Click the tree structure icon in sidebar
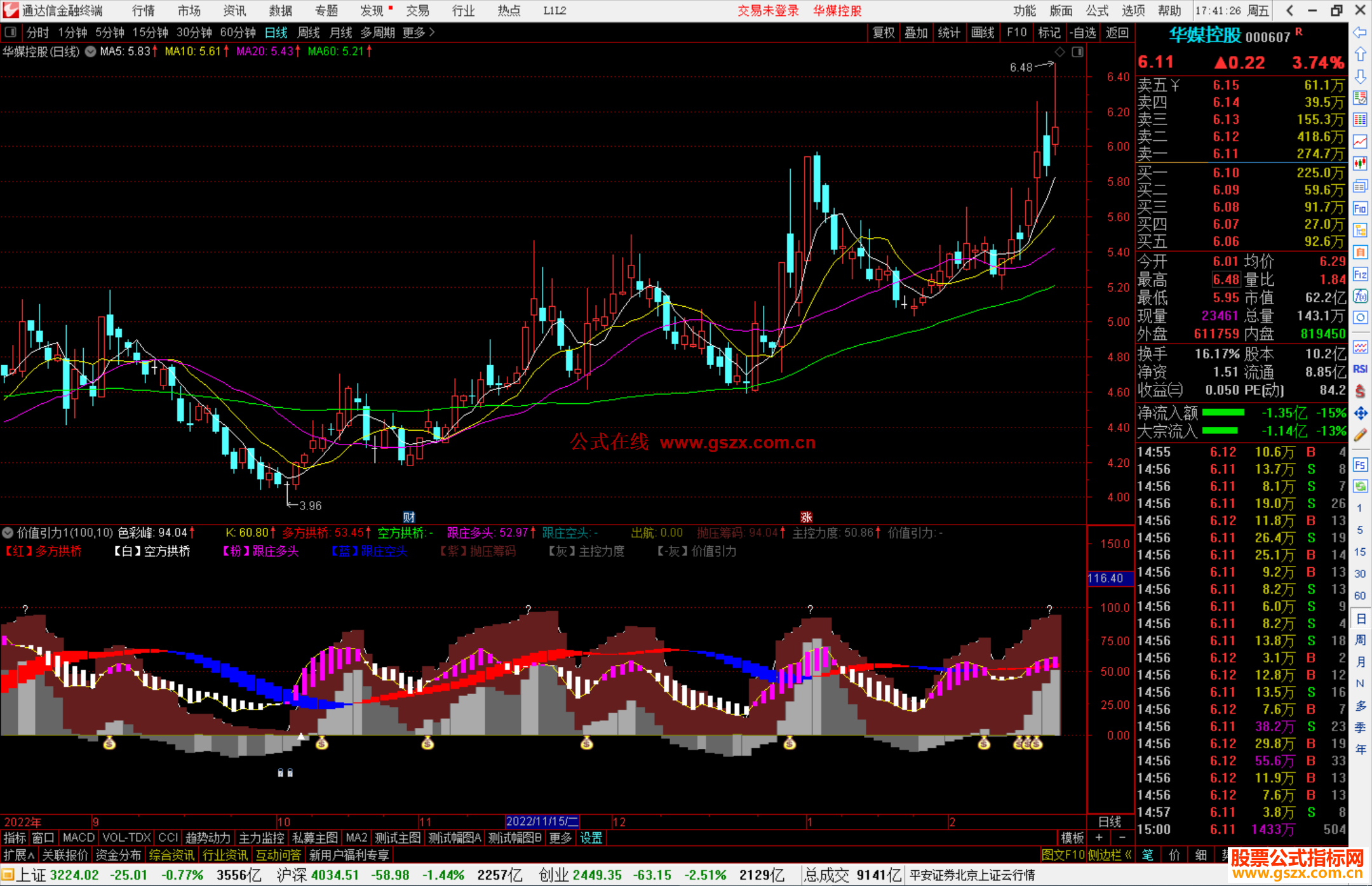Image resolution: width=1372 pixels, height=886 pixels. pyautogui.click(x=1360, y=230)
